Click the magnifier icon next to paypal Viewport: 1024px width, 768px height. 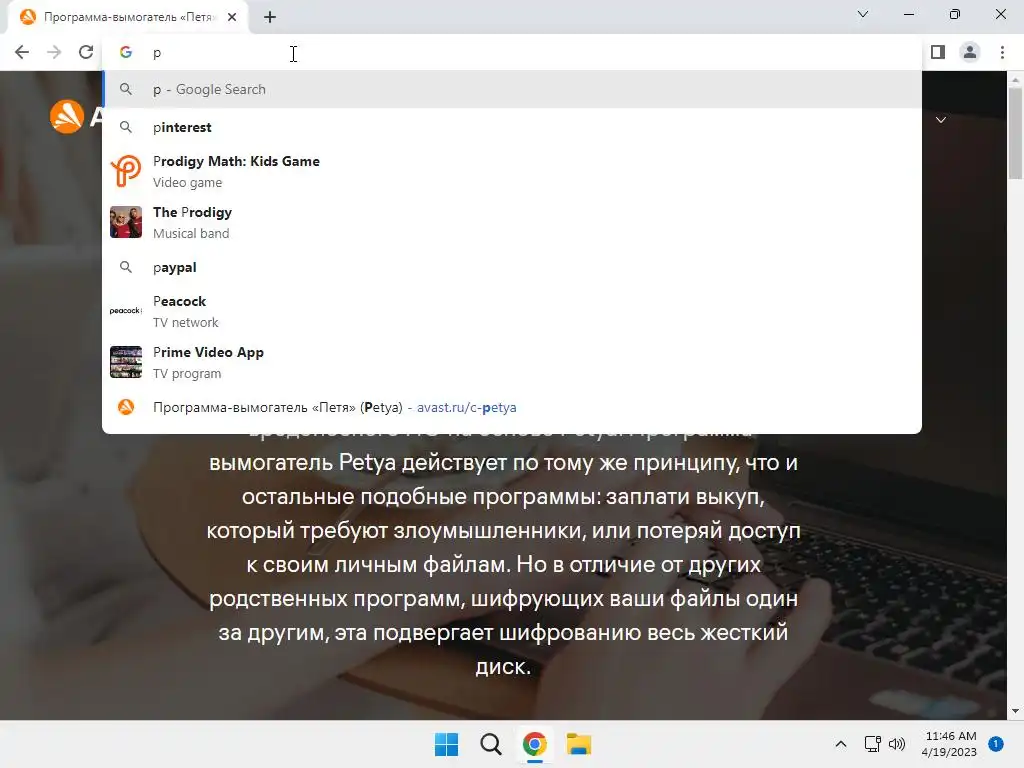126,266
